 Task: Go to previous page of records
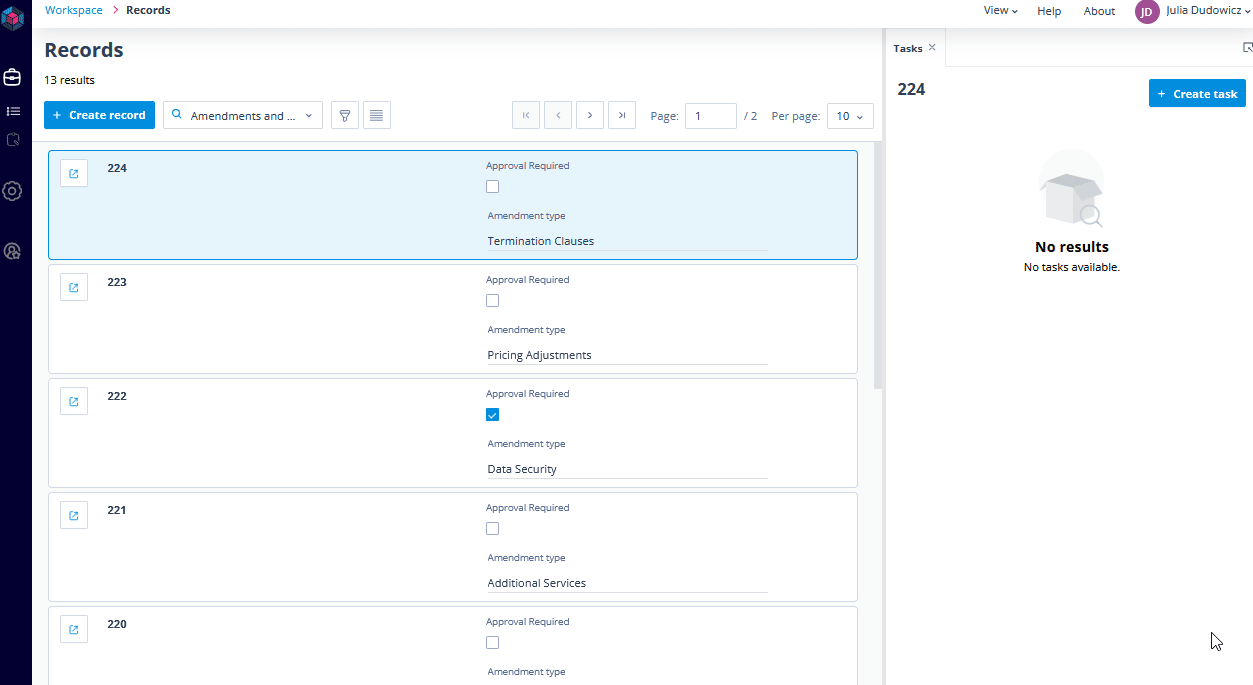(x=558, y=116)
